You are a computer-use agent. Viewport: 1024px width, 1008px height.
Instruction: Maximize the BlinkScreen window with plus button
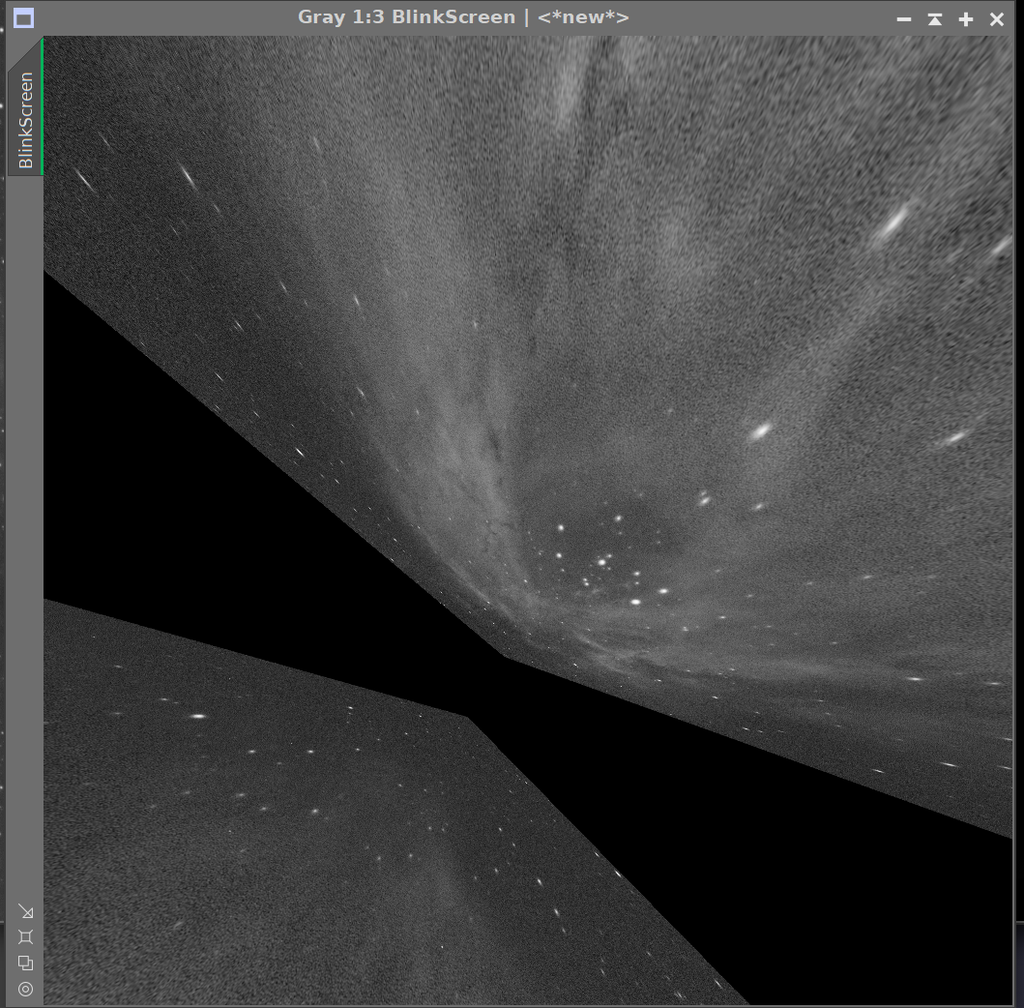966,19
